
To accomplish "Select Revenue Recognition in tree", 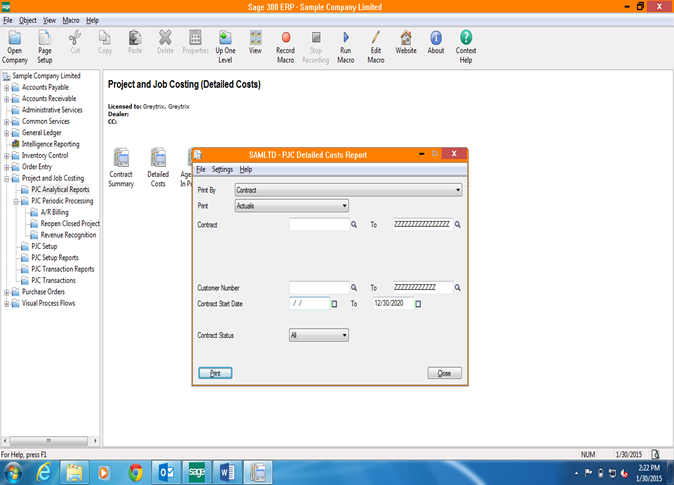I will coord(68,235).
